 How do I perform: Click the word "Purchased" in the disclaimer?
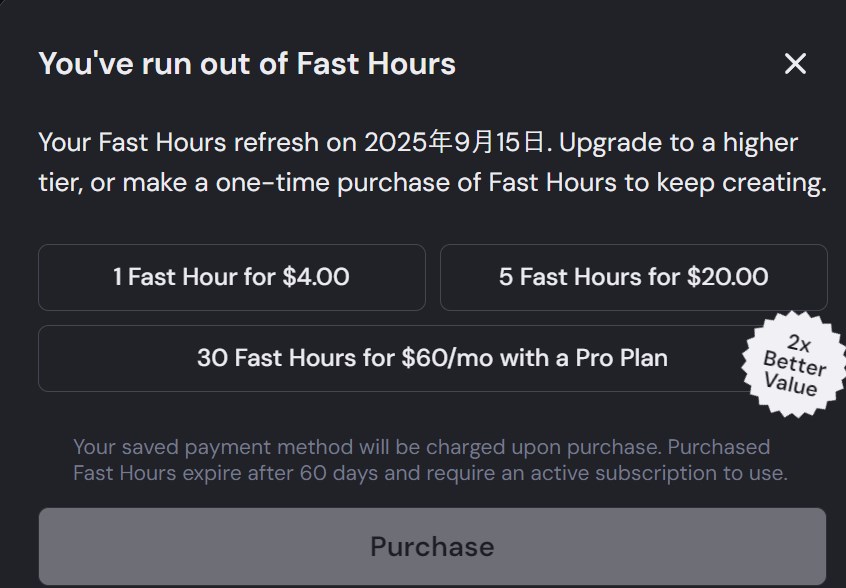(719, 447)
